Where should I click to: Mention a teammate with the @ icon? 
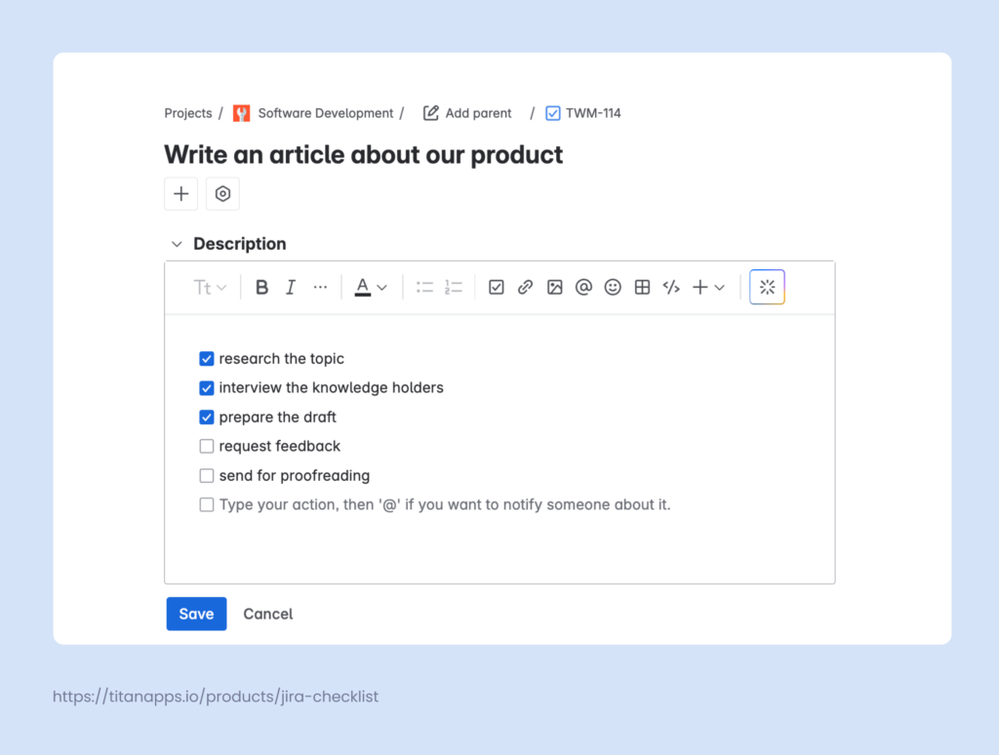coord(583,287)
